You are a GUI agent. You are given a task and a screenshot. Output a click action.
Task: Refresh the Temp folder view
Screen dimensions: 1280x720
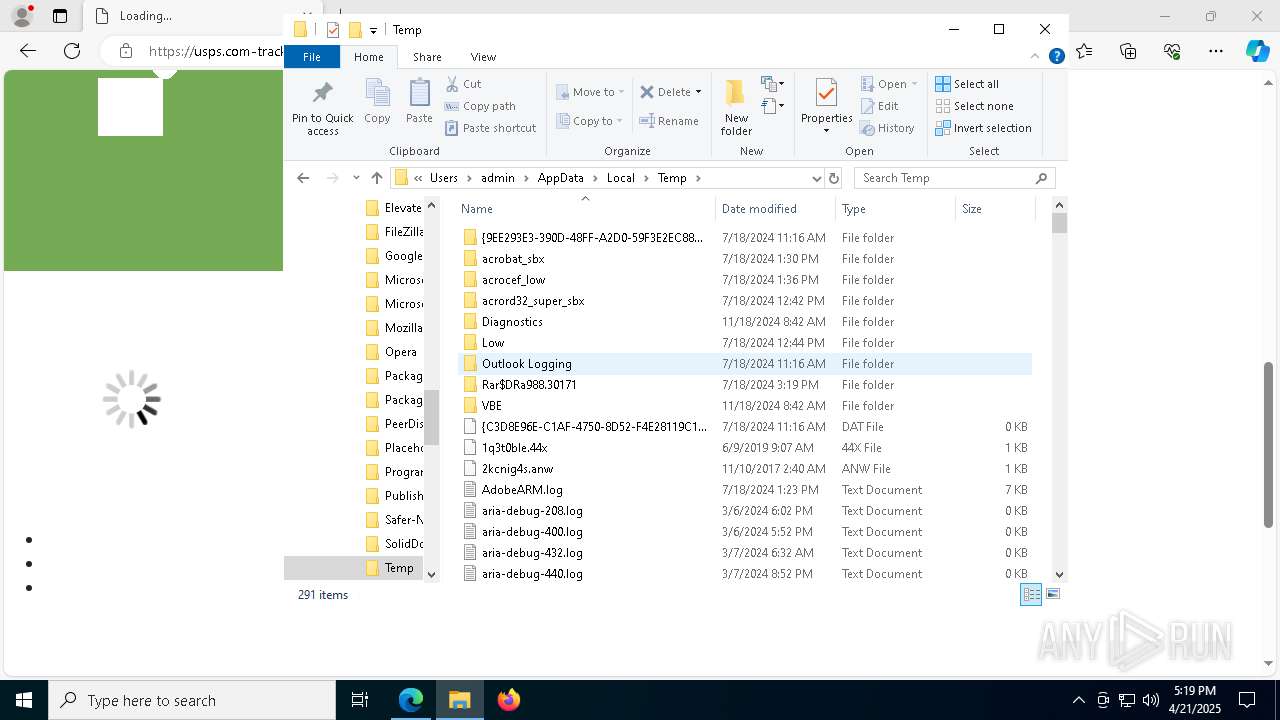click(834, 178)
